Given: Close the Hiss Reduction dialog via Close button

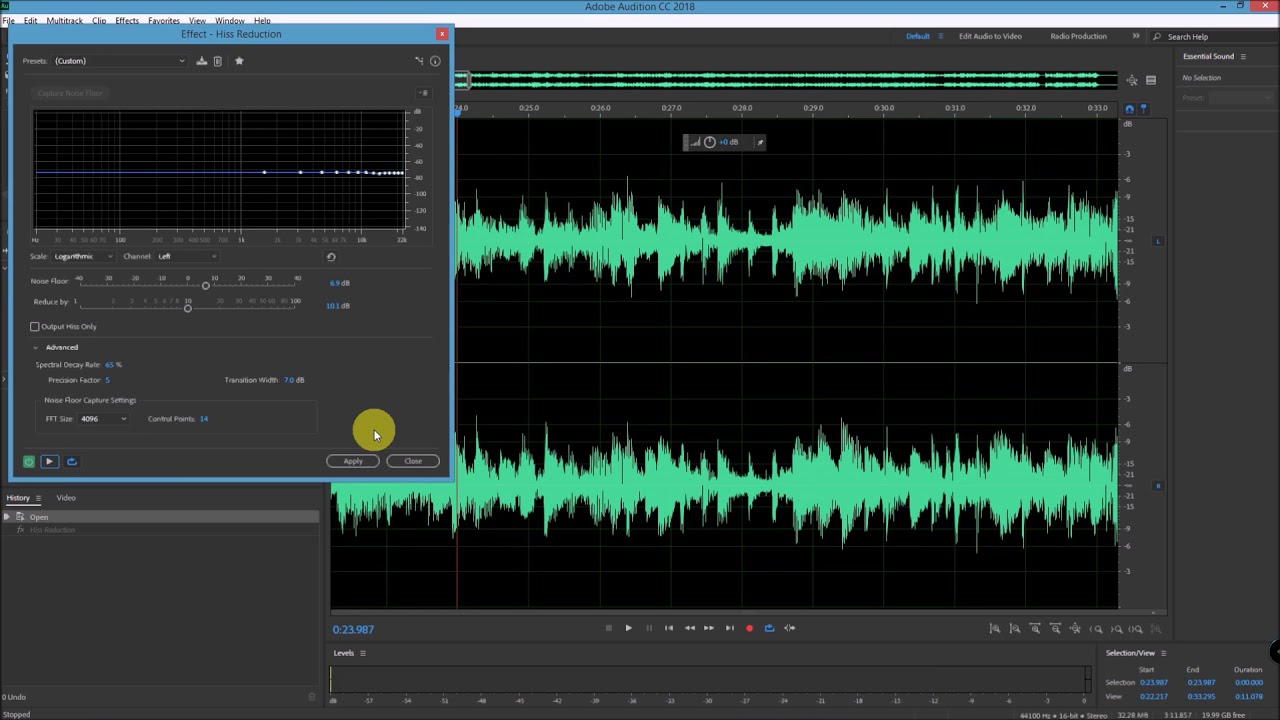Looking at the screenshot, I should (413, 461).
